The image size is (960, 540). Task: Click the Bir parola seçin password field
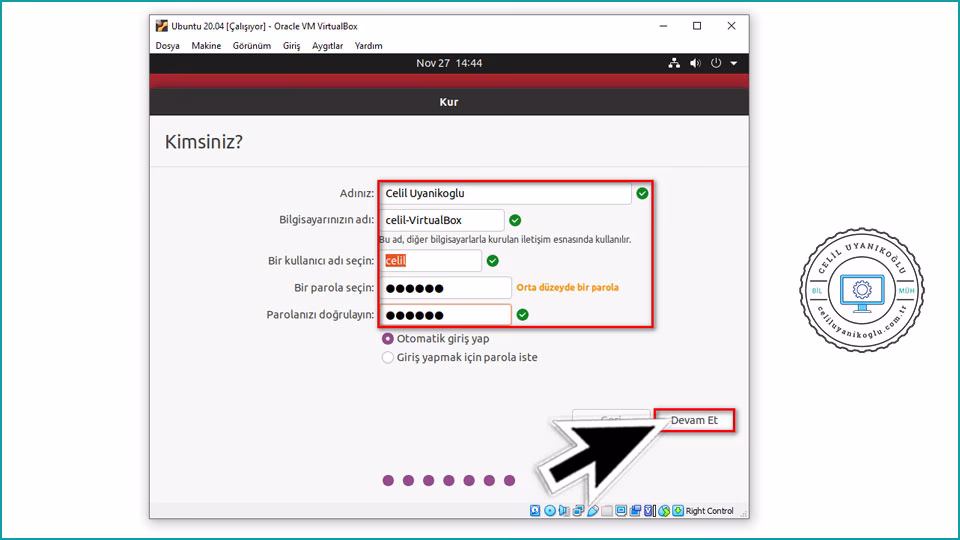446,288
